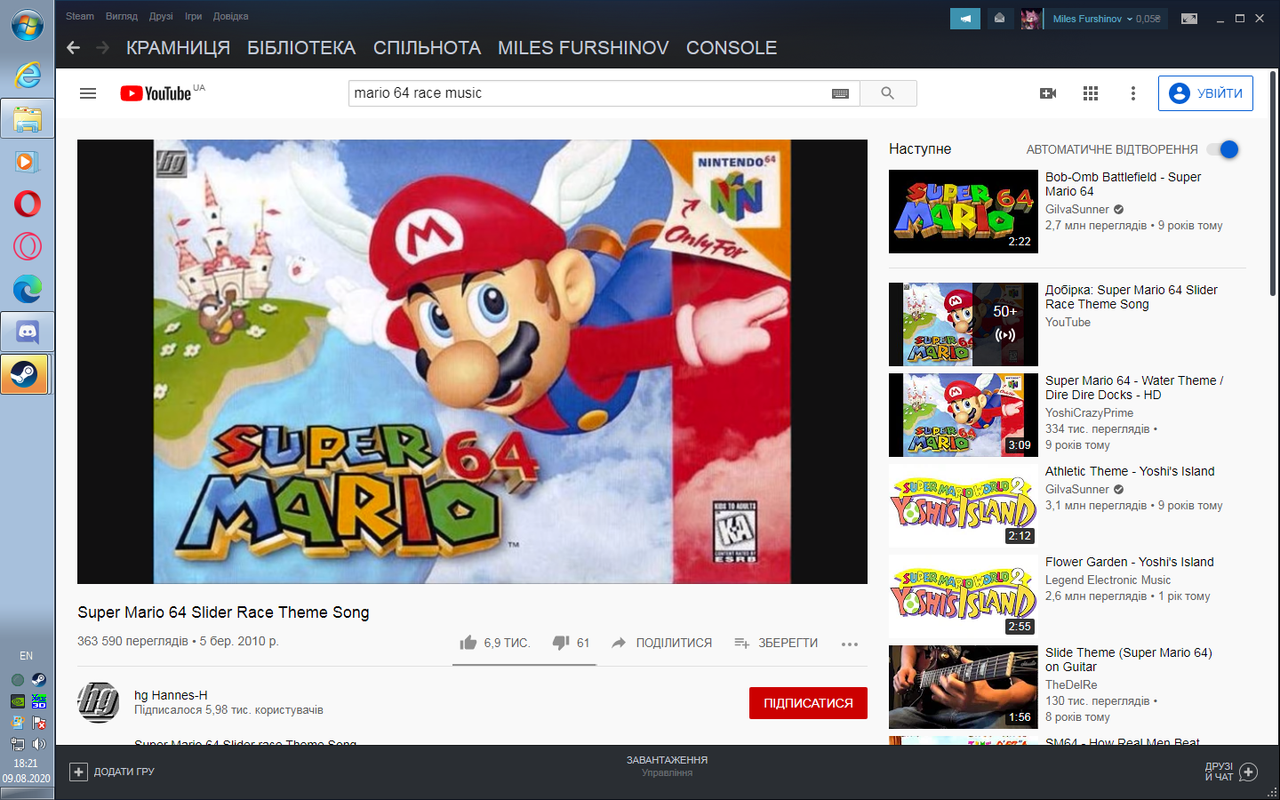Open the Steam menu

click(x=80, y=16)
